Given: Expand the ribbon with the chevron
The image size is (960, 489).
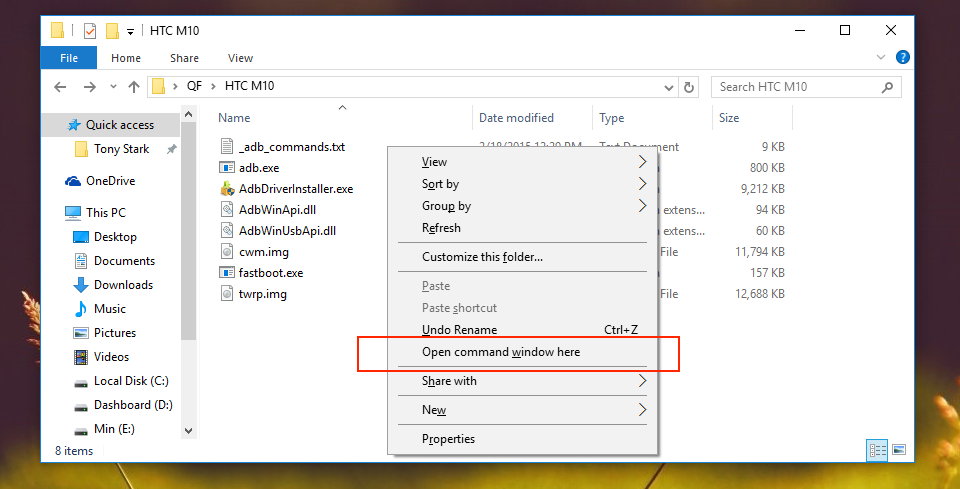Looking at the screenshot, I should (881, 58).
